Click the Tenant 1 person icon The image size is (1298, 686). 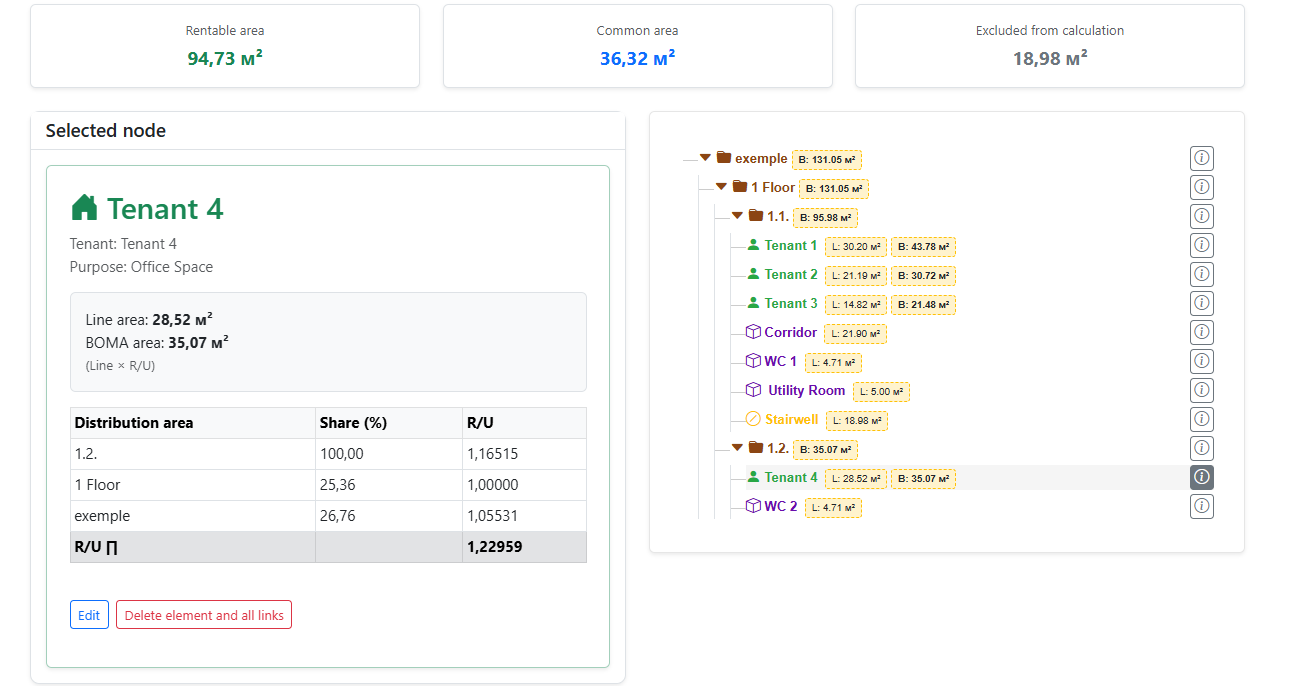[x=753, y=245]
